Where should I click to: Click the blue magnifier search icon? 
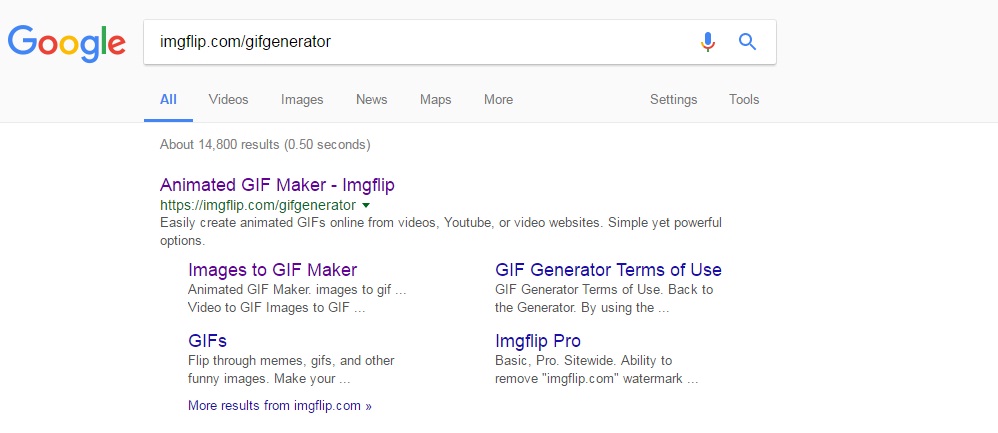click(747, 42)
